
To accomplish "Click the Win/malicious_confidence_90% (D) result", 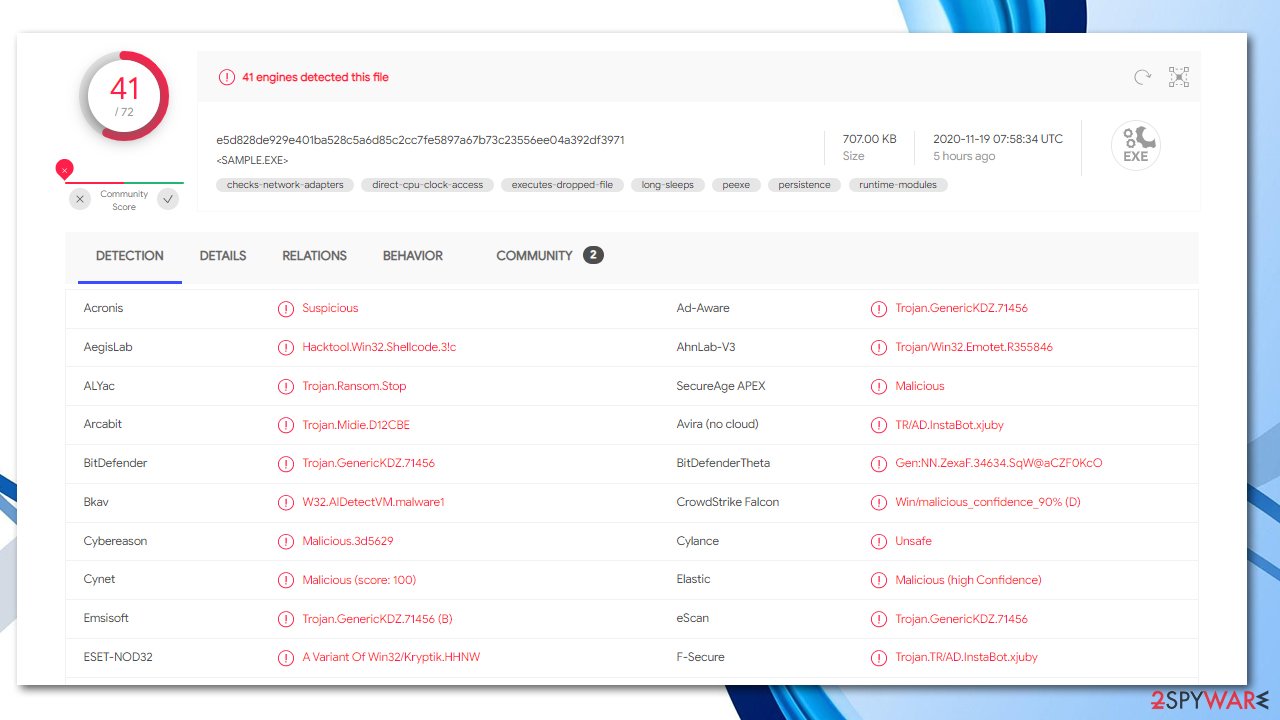I will click(x=988, y=502).
